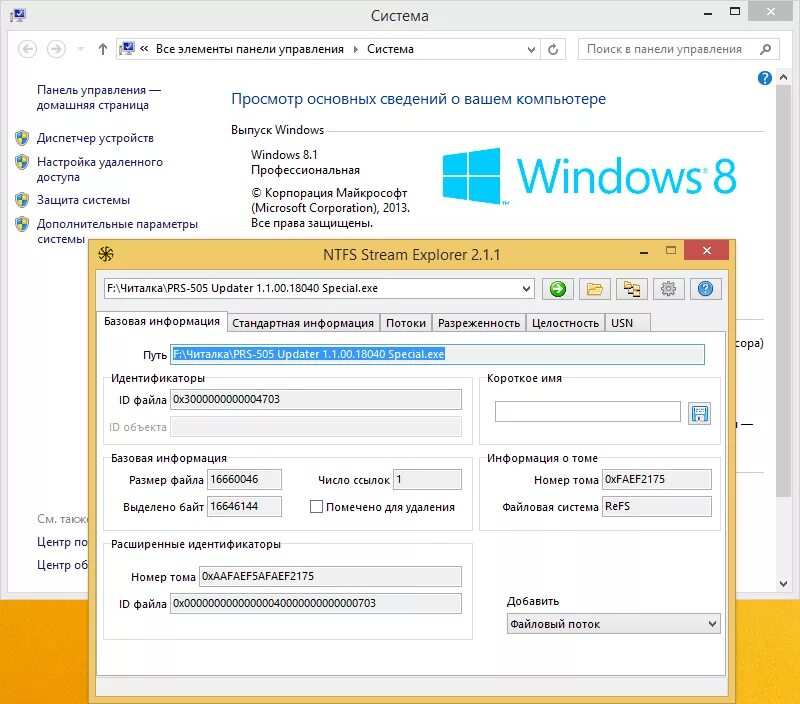
Task: Open Дополнительные параметры системы link
Action: 117,231
